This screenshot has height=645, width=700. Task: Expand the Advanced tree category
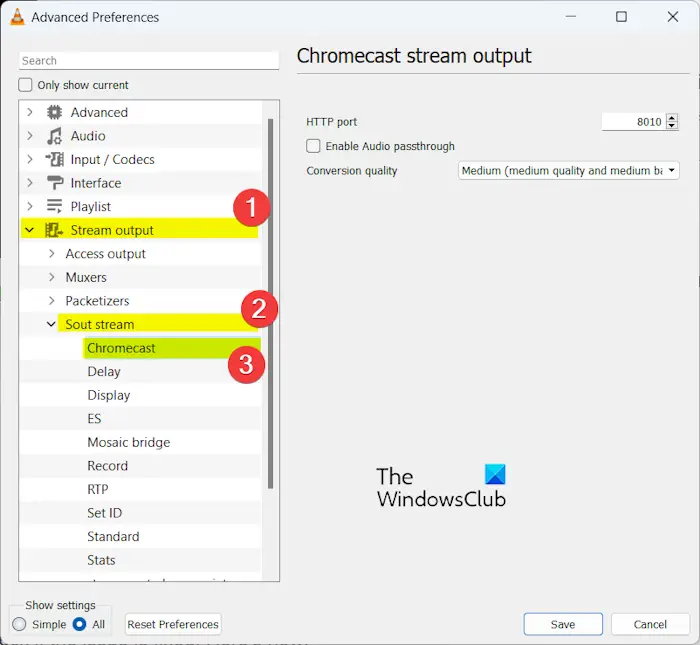(30, 112)
